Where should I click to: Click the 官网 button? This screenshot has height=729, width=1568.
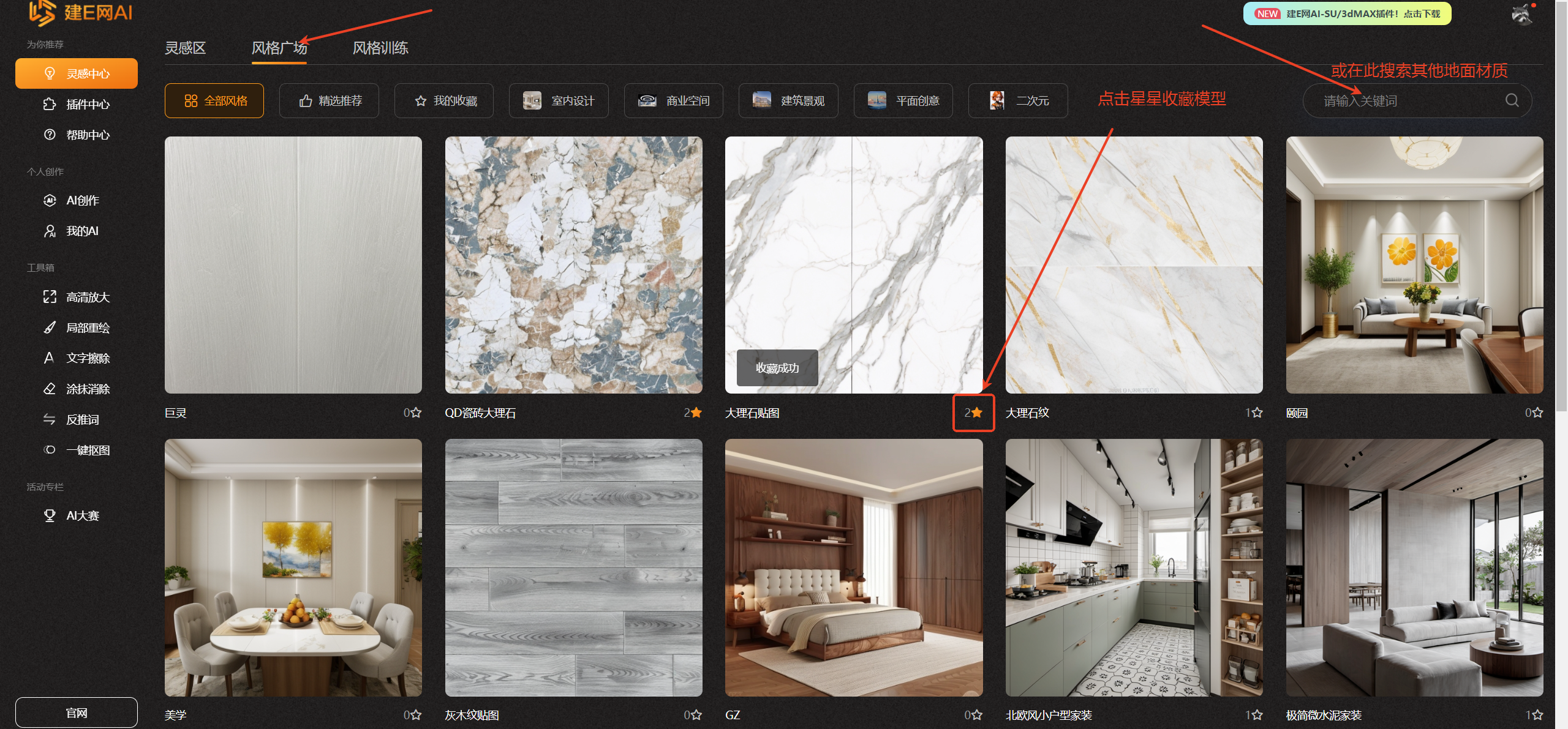point(77,712)
